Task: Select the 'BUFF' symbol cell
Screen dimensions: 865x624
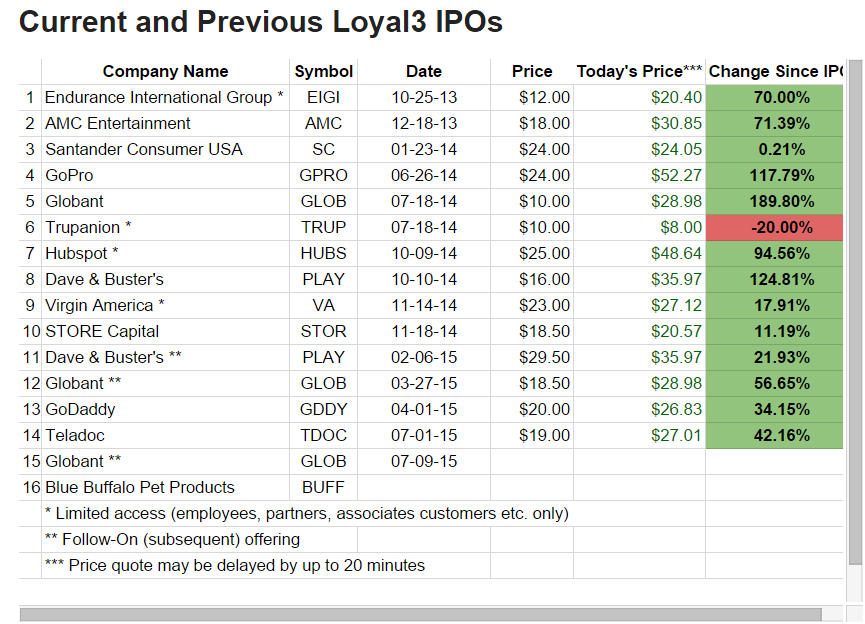Action: coord(323,487)
